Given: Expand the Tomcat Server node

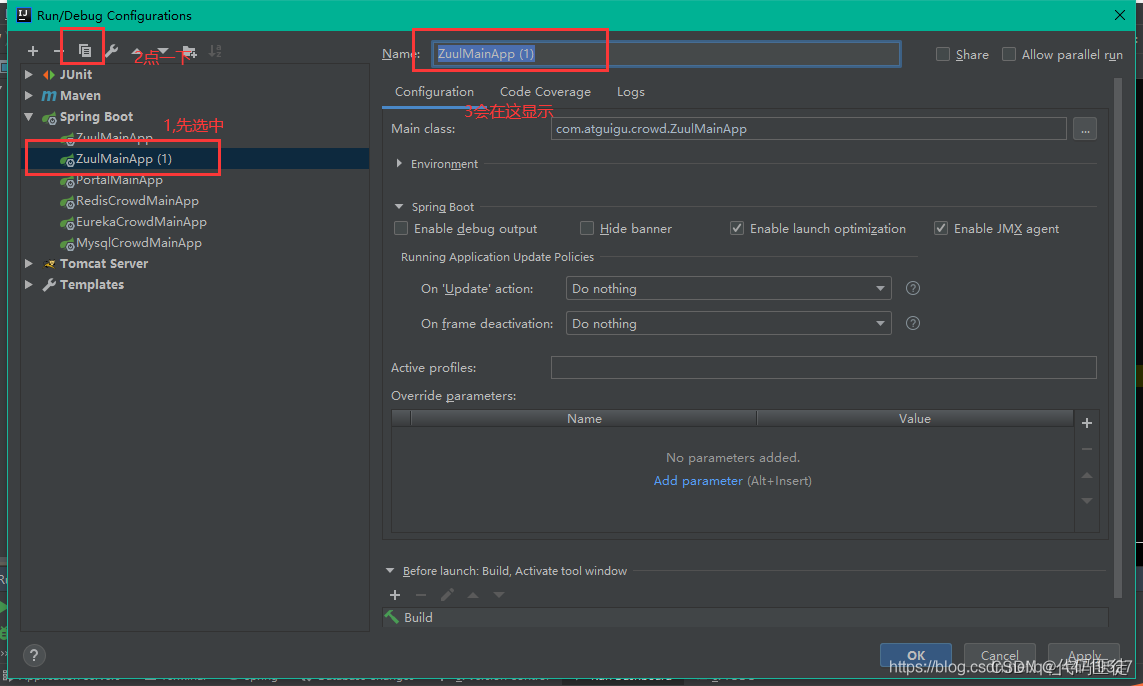Looking at the screenshot, I should coord(28,263).
